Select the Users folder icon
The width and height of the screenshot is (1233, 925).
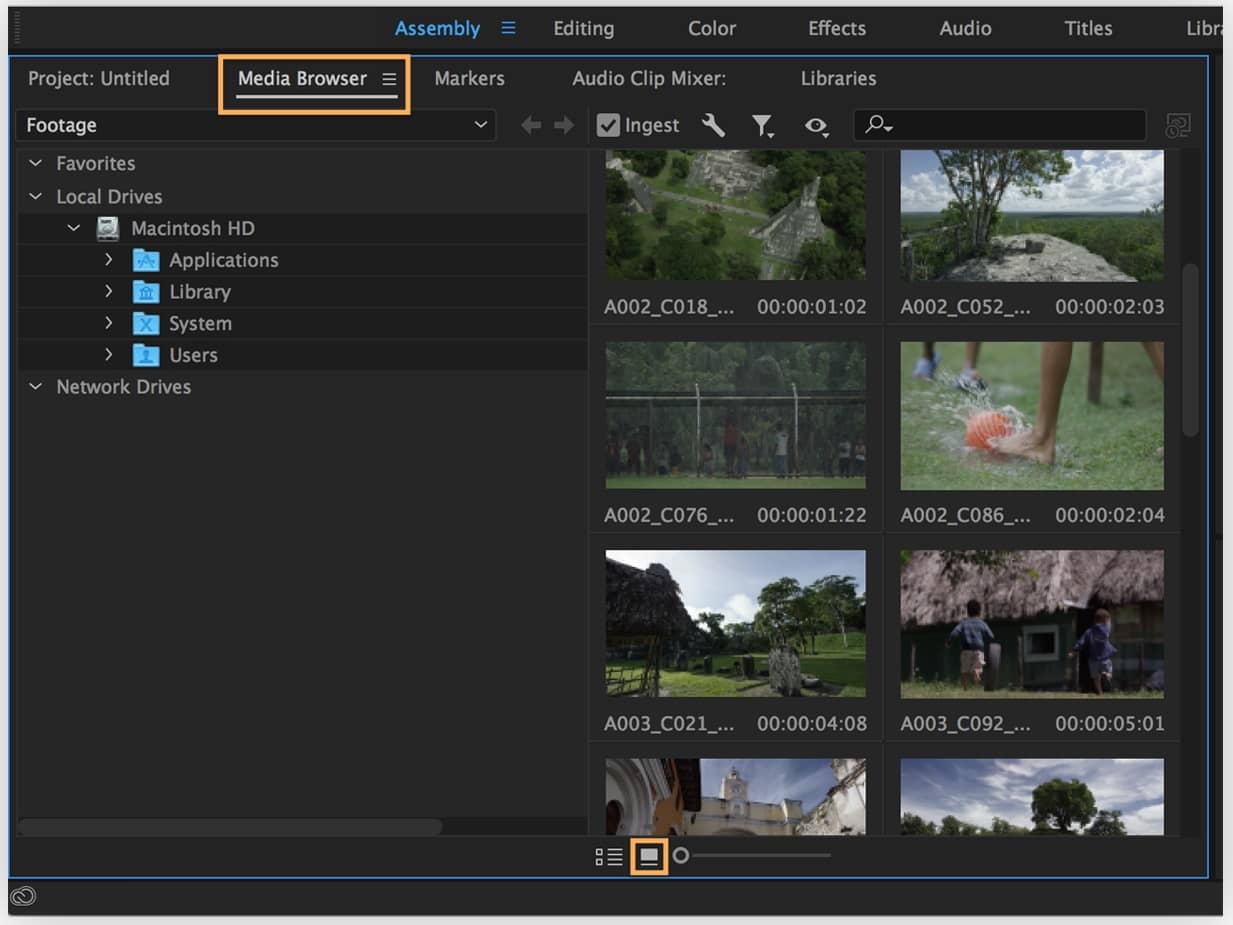146,355
